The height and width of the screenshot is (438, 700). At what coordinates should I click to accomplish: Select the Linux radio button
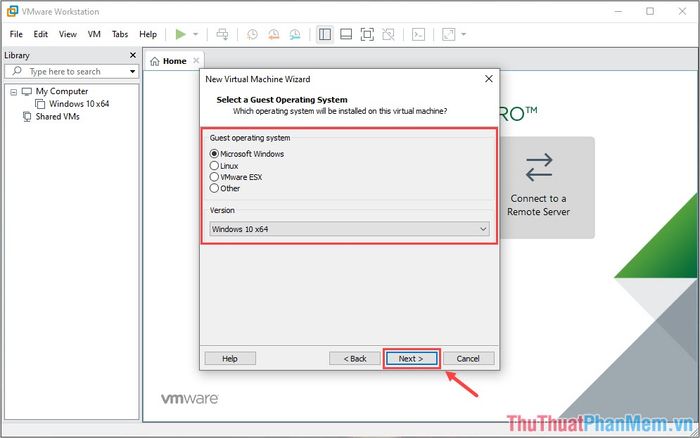(214, 166)
